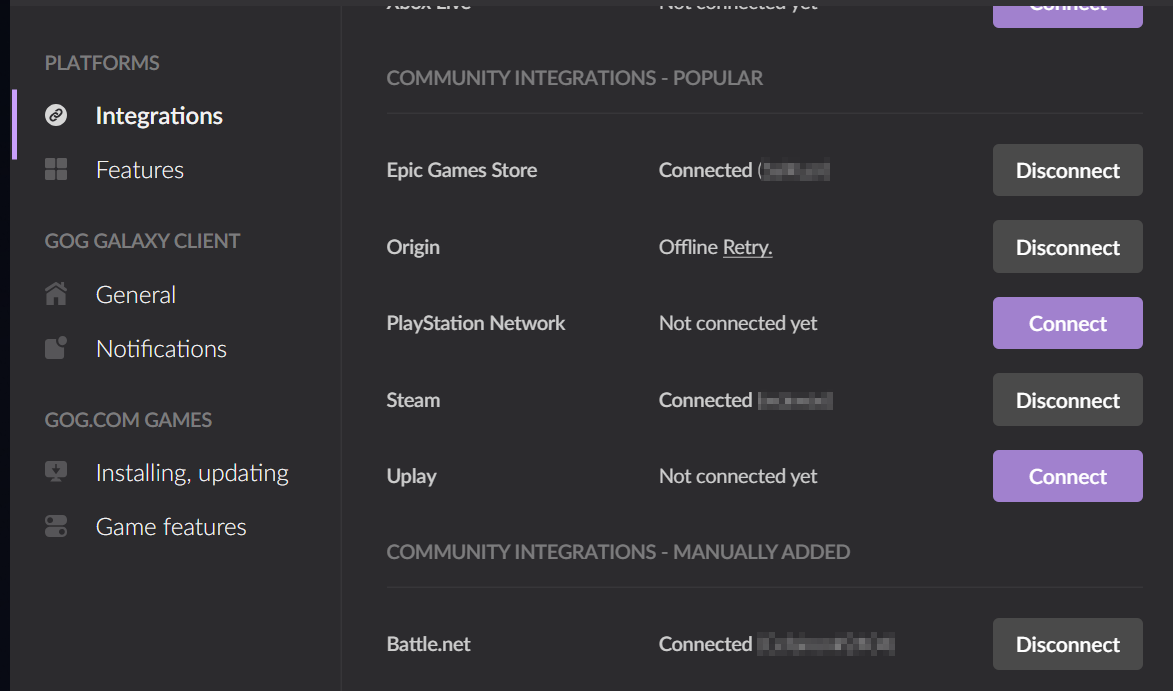This screenshot has width=1173, height=691.
Task: Click the Integrations link icon in sidebar
Action: (56, 116)
